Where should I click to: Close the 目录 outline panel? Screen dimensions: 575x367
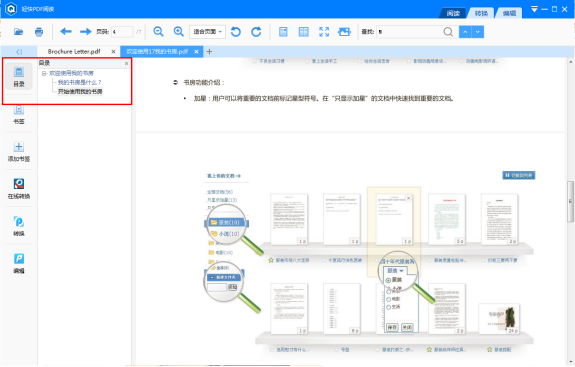(127, 63)
